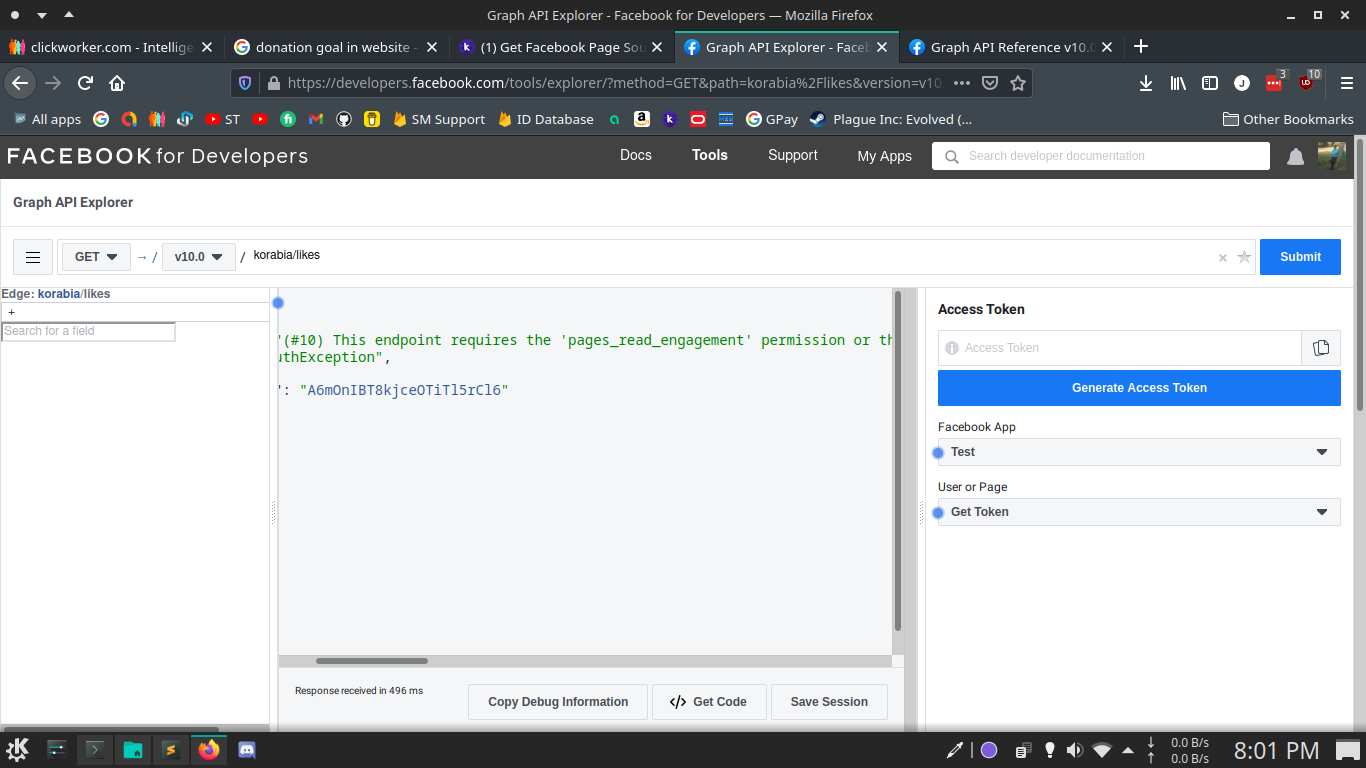The height and width of the screenshot is (768, 1366).
Task: Click the Copy Debug Information button
Action: (x=558, y=702)
